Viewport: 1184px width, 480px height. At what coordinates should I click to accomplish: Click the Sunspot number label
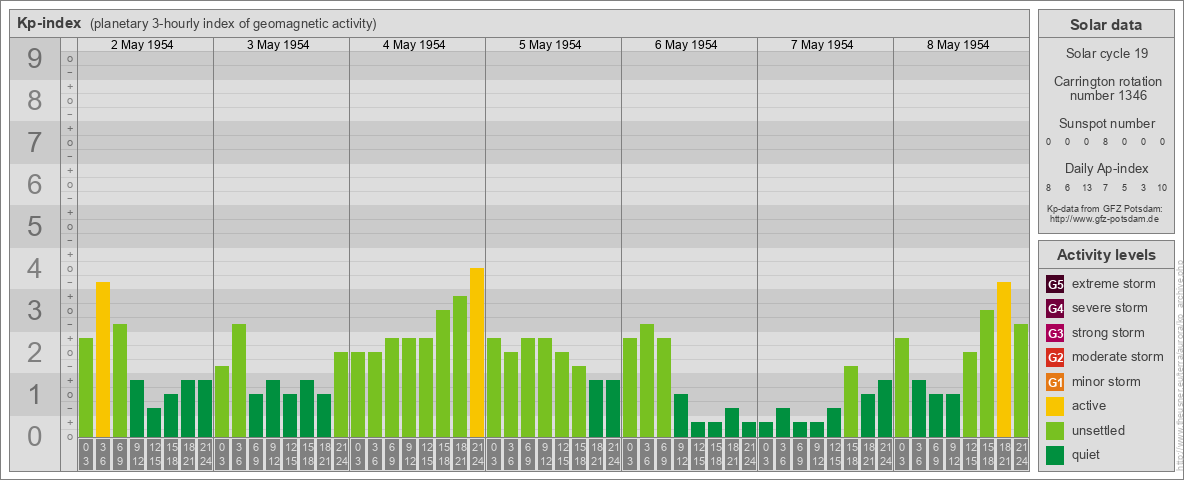[1106, 124]
